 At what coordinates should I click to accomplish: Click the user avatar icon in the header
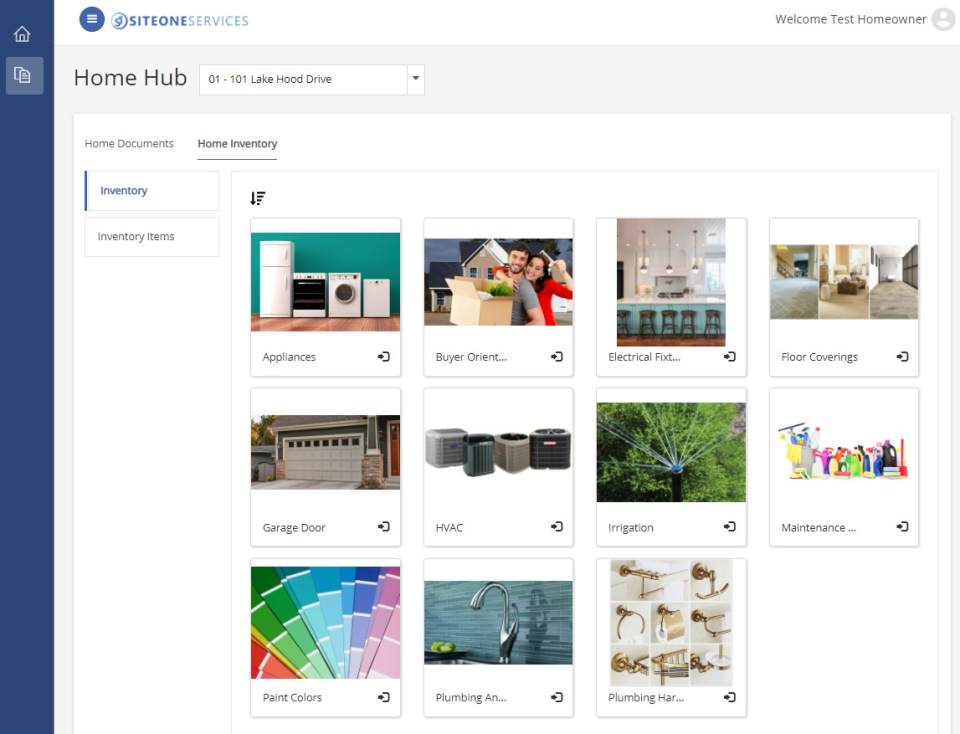click(x=941, y=18)
